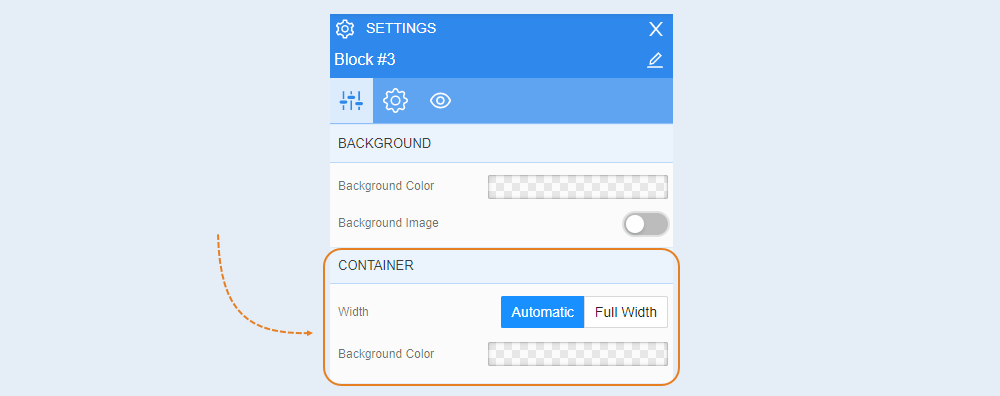Toggle the Background Image switch on
The width and height of the screenshot is (1000, 396).
[645, 224]
